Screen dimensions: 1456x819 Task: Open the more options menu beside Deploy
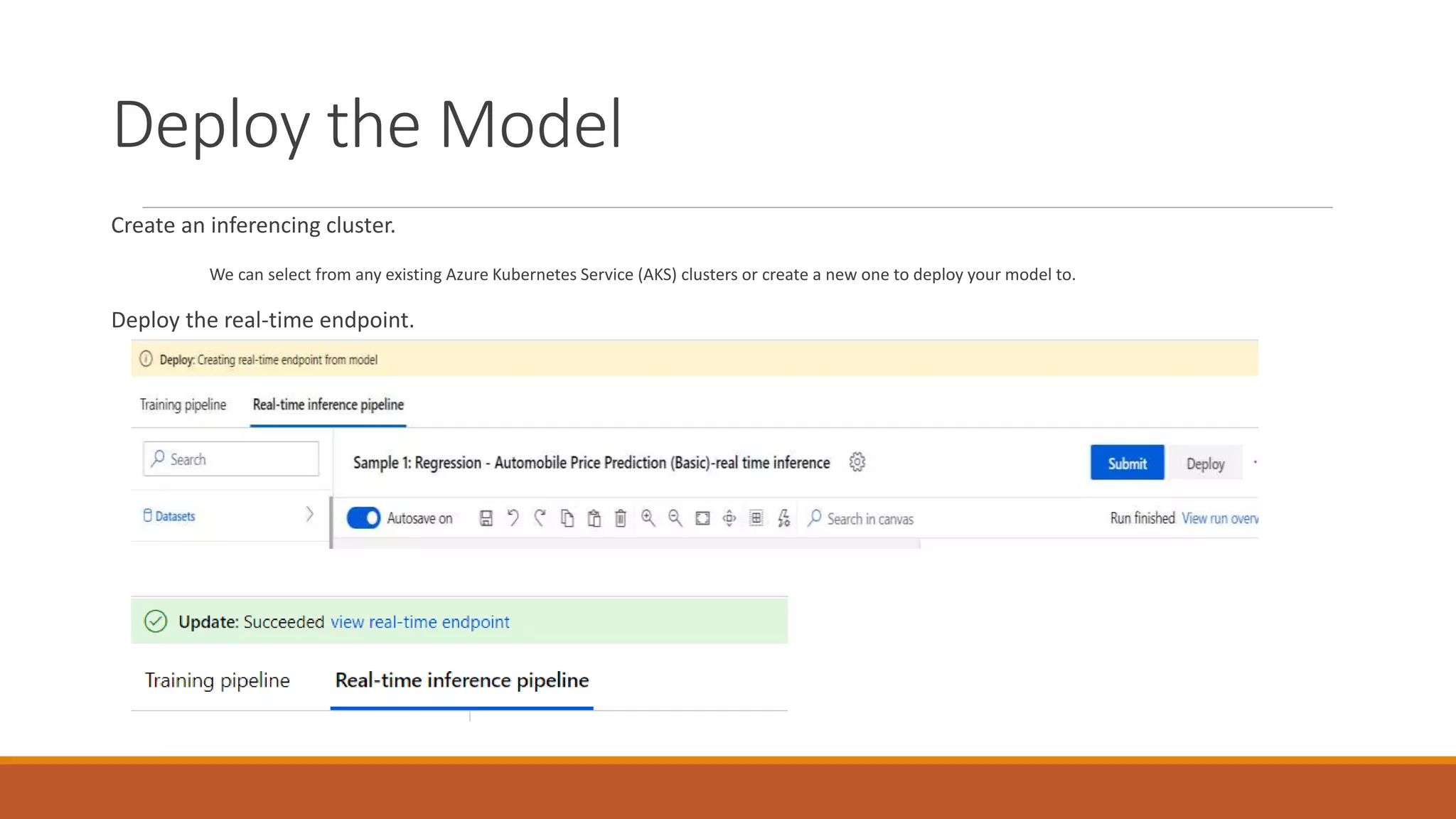click(x=1255, y=463)
